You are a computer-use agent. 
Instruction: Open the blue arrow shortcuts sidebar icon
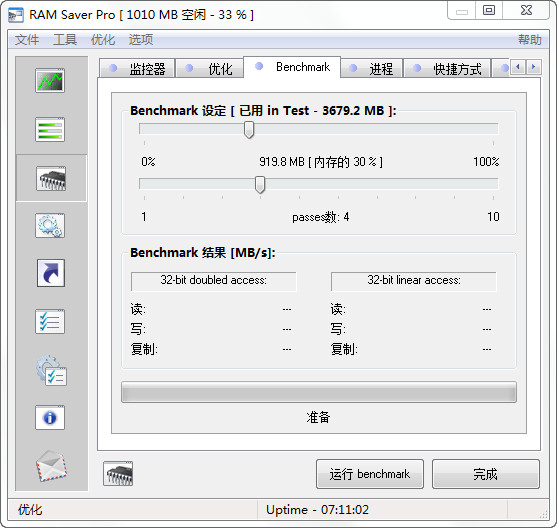click(x=51, y=273)
